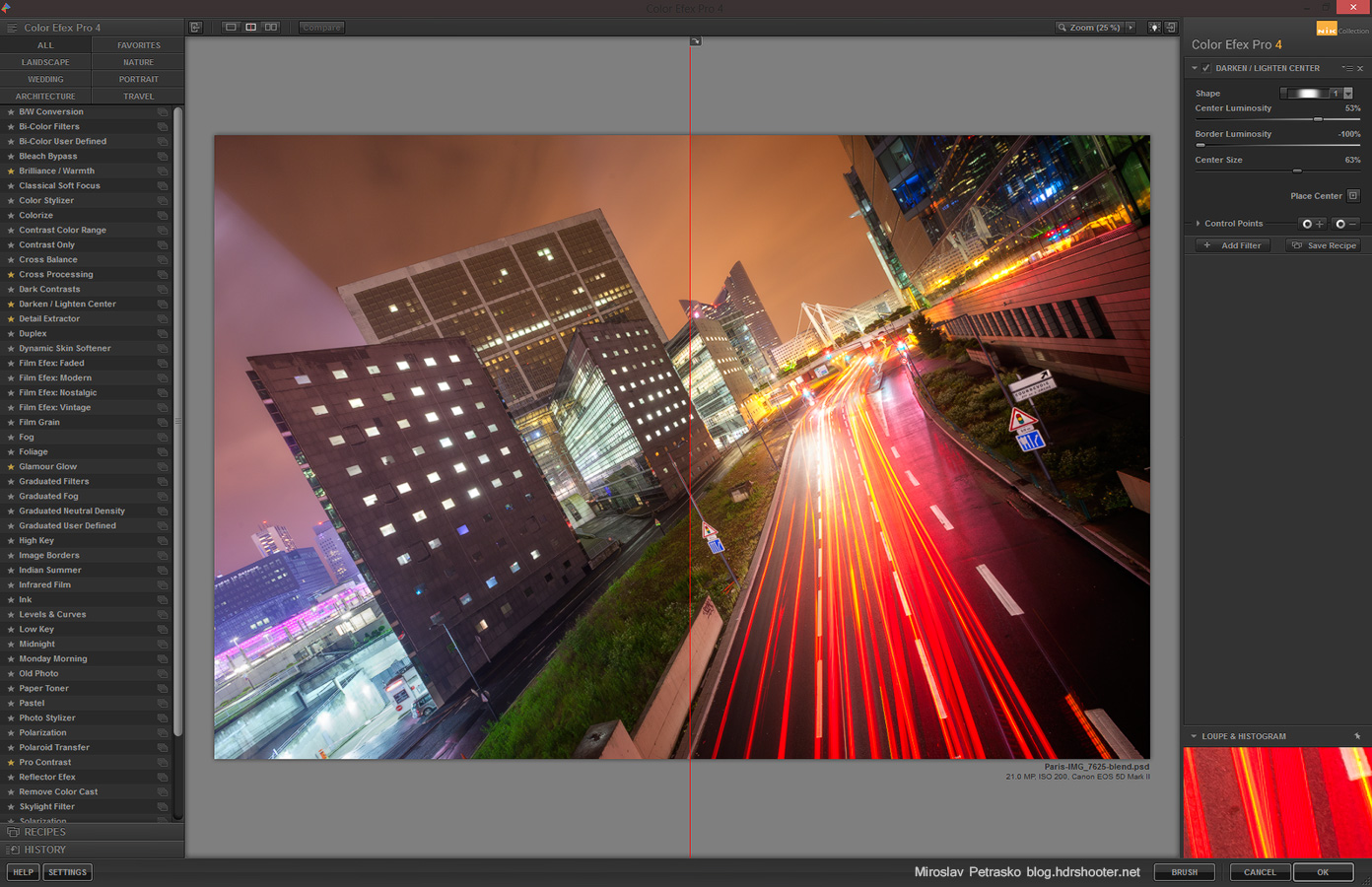Screen dimensions: 1372x887
Task: Open presets icon for Film Grain
Action: coord(163,423)
